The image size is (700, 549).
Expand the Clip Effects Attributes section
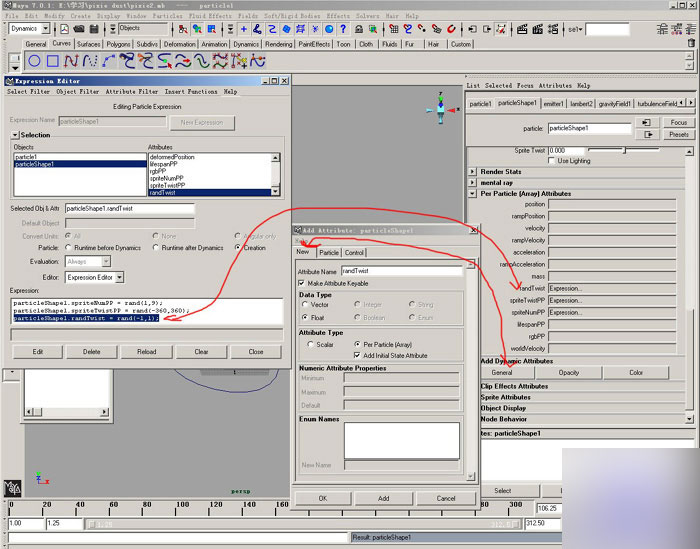click(514, 386)
